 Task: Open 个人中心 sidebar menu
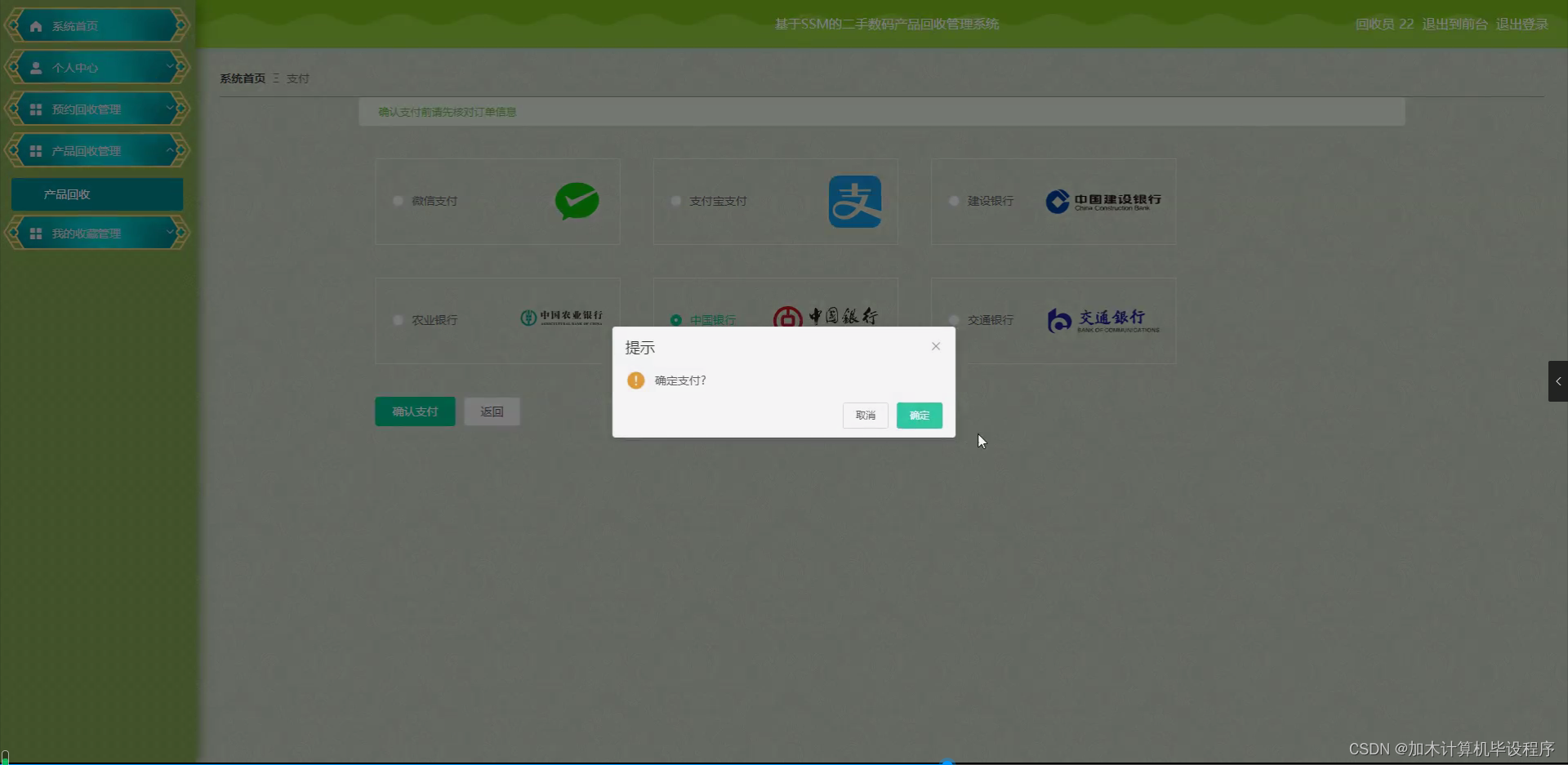coord(97,67)
